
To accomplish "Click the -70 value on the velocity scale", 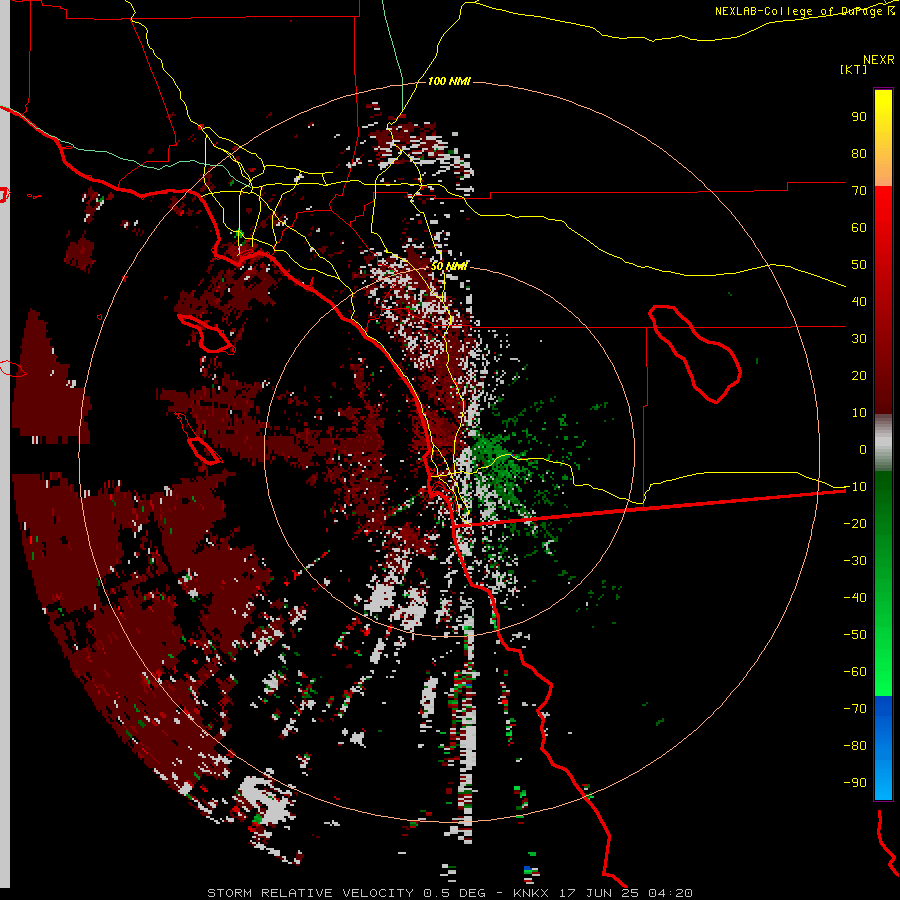I will click(x=855, y=709).
